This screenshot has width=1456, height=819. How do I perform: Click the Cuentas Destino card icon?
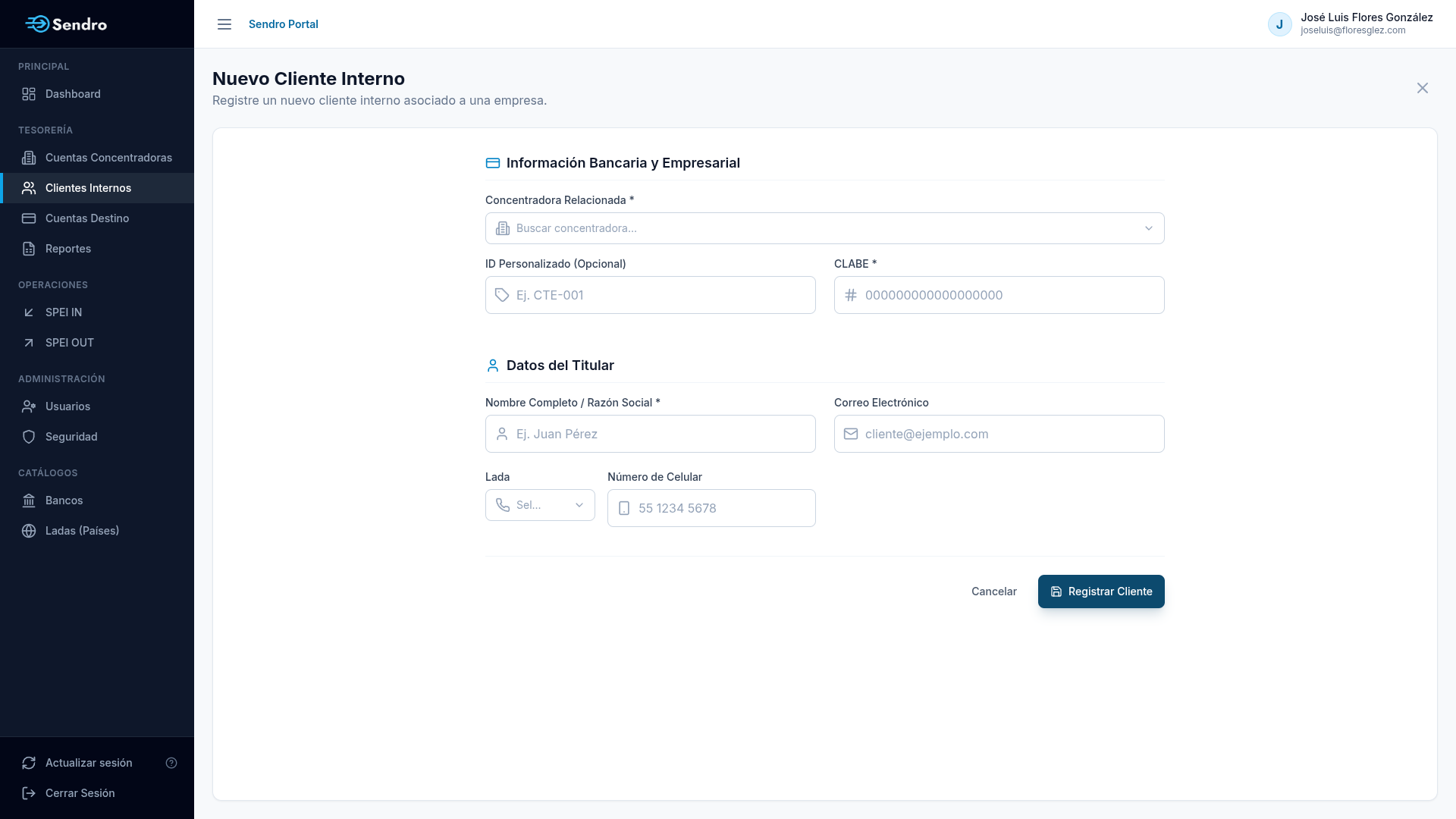pyautogui.click(x=29, y=218)
